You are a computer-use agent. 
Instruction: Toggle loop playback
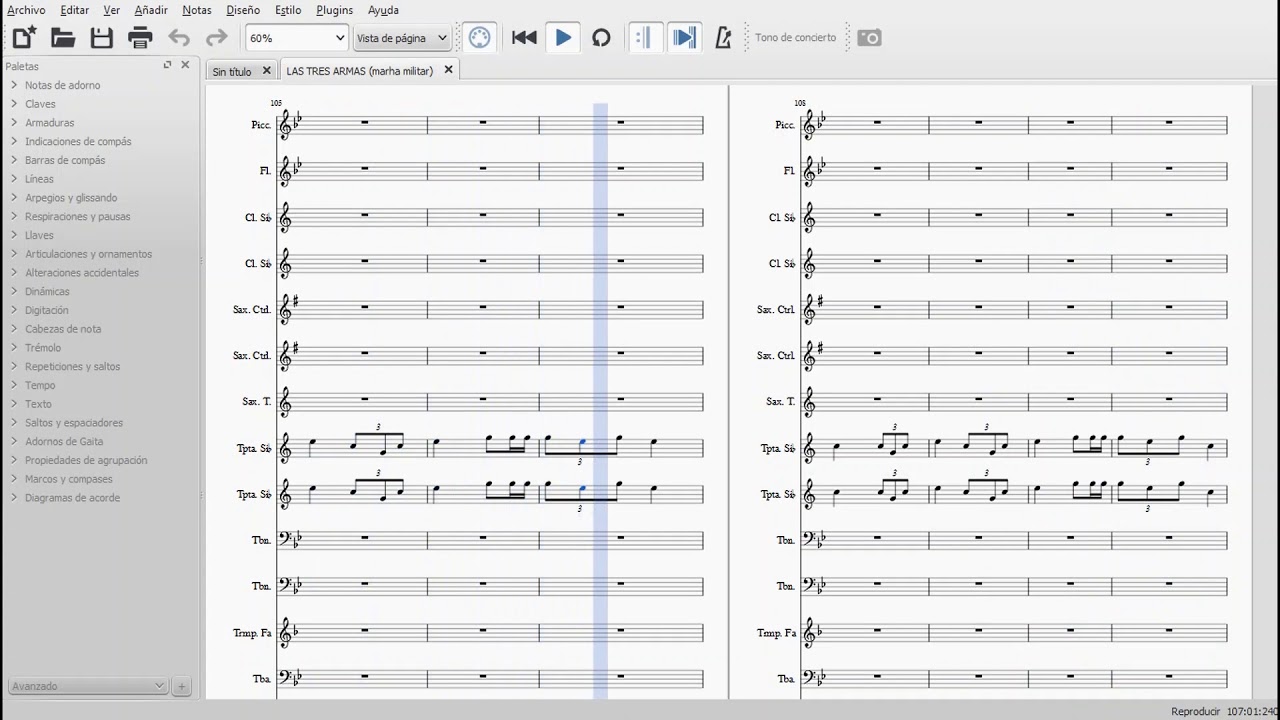pos(601,38)
